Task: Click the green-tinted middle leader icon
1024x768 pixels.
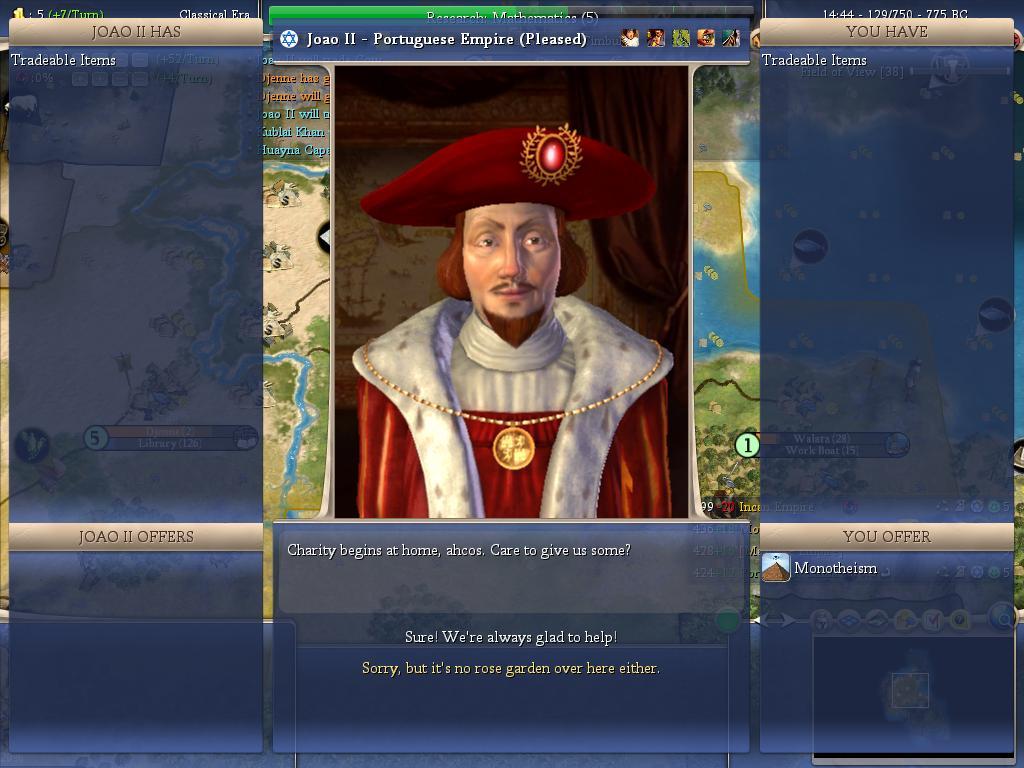Action: point(680,39)
